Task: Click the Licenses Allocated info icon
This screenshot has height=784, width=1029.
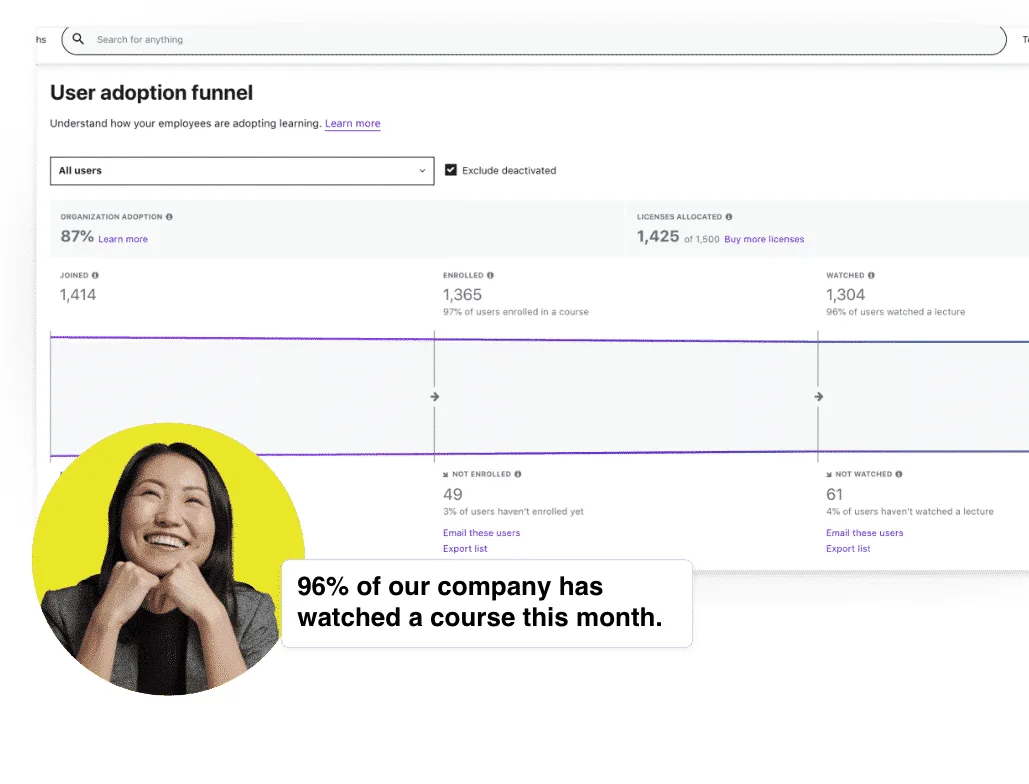Action: click(x=728, y=217)
